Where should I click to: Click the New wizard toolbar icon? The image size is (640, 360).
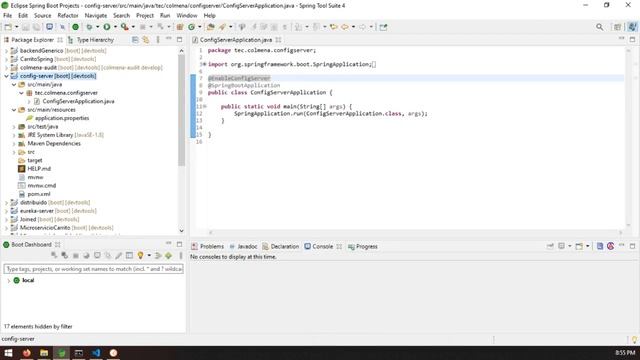coord(8,27)
